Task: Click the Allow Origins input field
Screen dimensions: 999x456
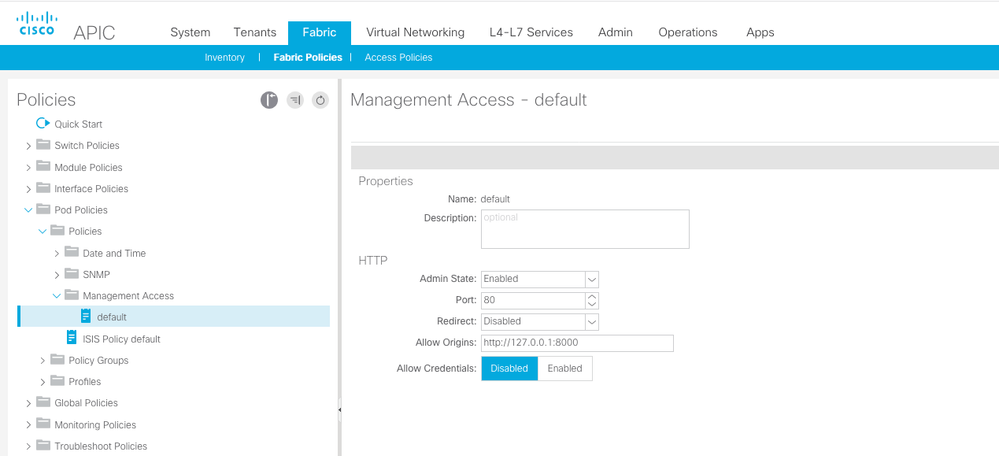Action: [577, 343]
